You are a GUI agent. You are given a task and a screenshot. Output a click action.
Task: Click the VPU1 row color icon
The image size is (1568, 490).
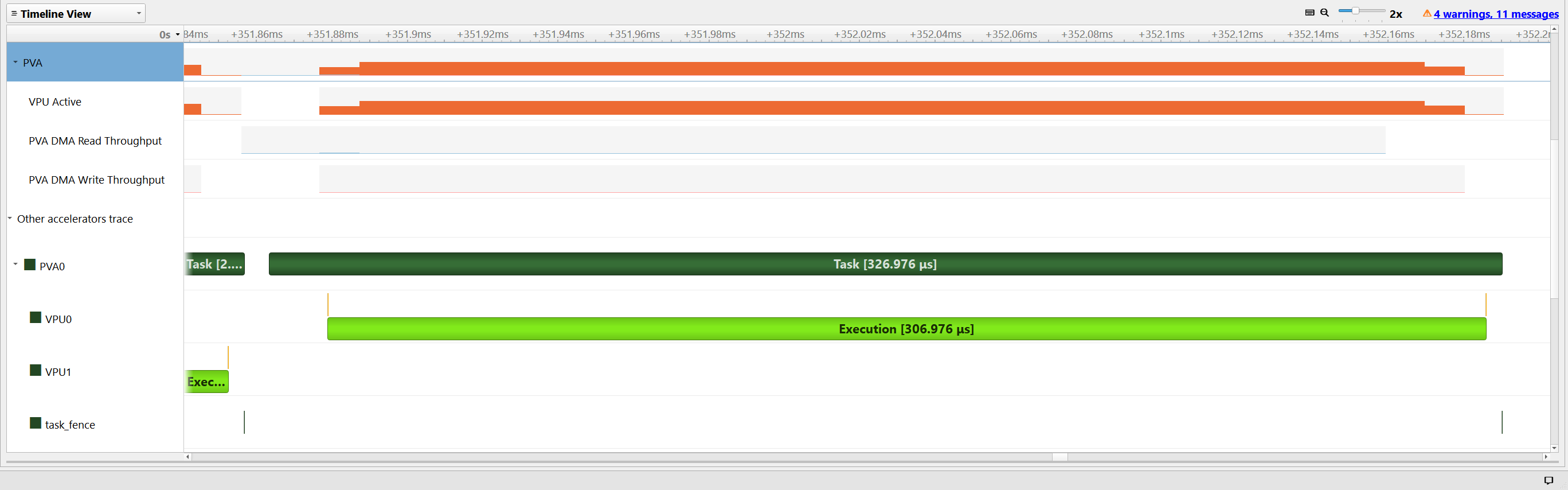[x=36, y=371]
